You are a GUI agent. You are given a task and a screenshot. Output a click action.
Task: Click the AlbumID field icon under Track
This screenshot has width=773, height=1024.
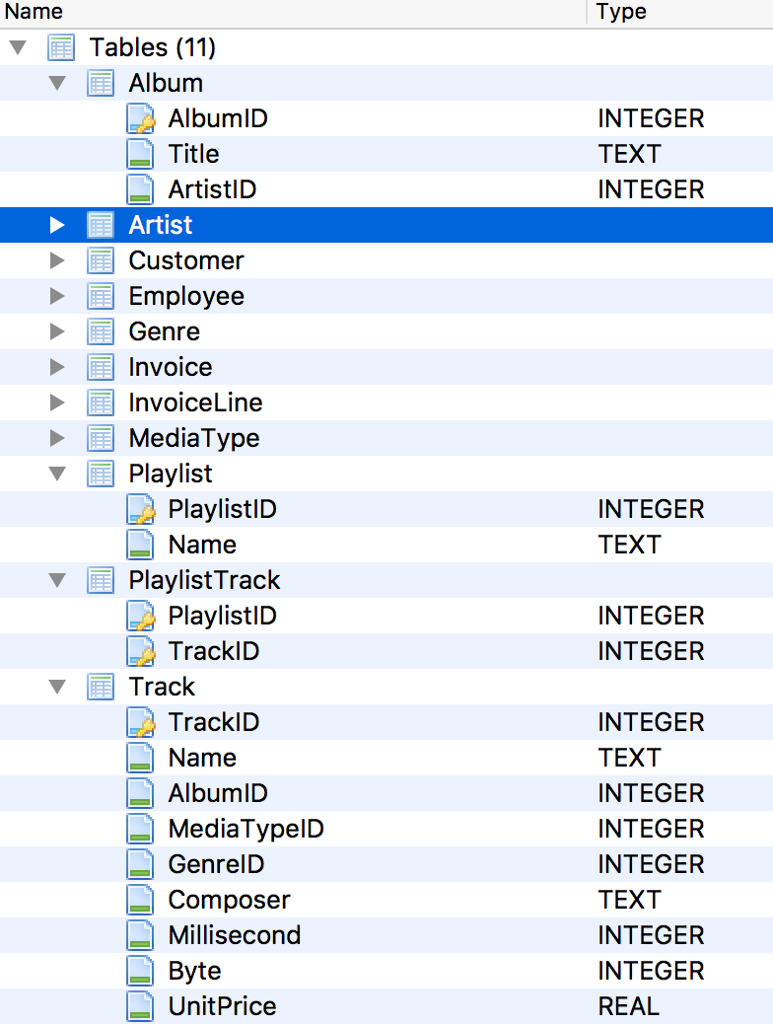pos(140,793)
